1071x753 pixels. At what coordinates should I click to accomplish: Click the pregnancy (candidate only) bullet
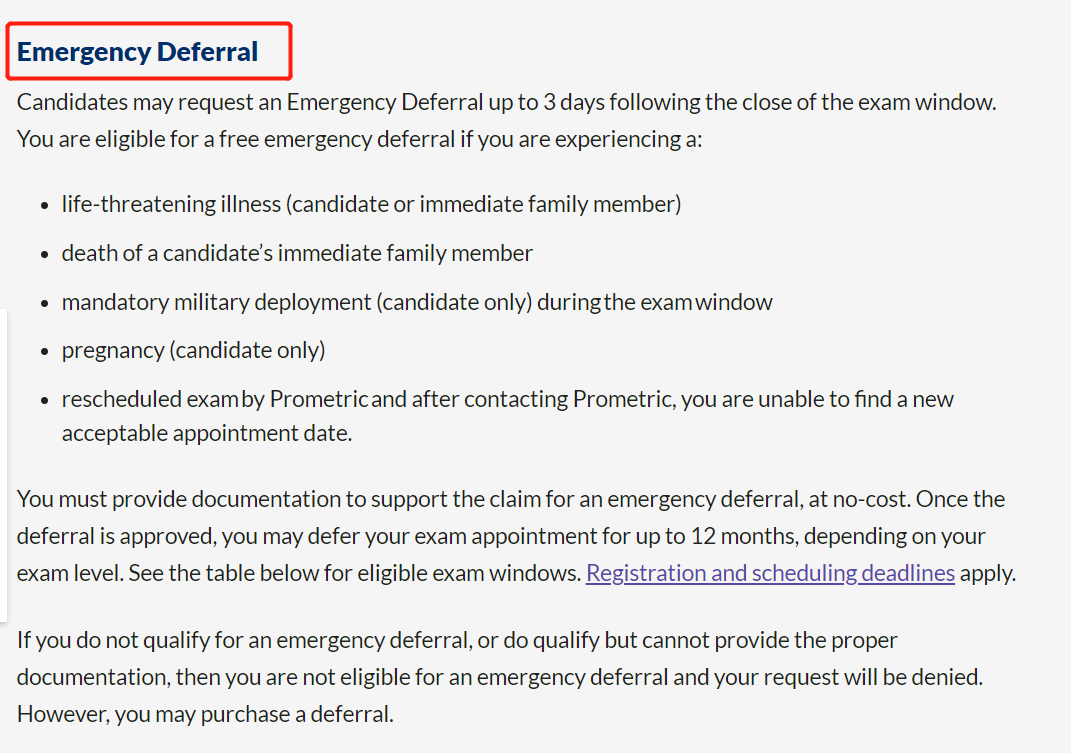pos(193,350)
